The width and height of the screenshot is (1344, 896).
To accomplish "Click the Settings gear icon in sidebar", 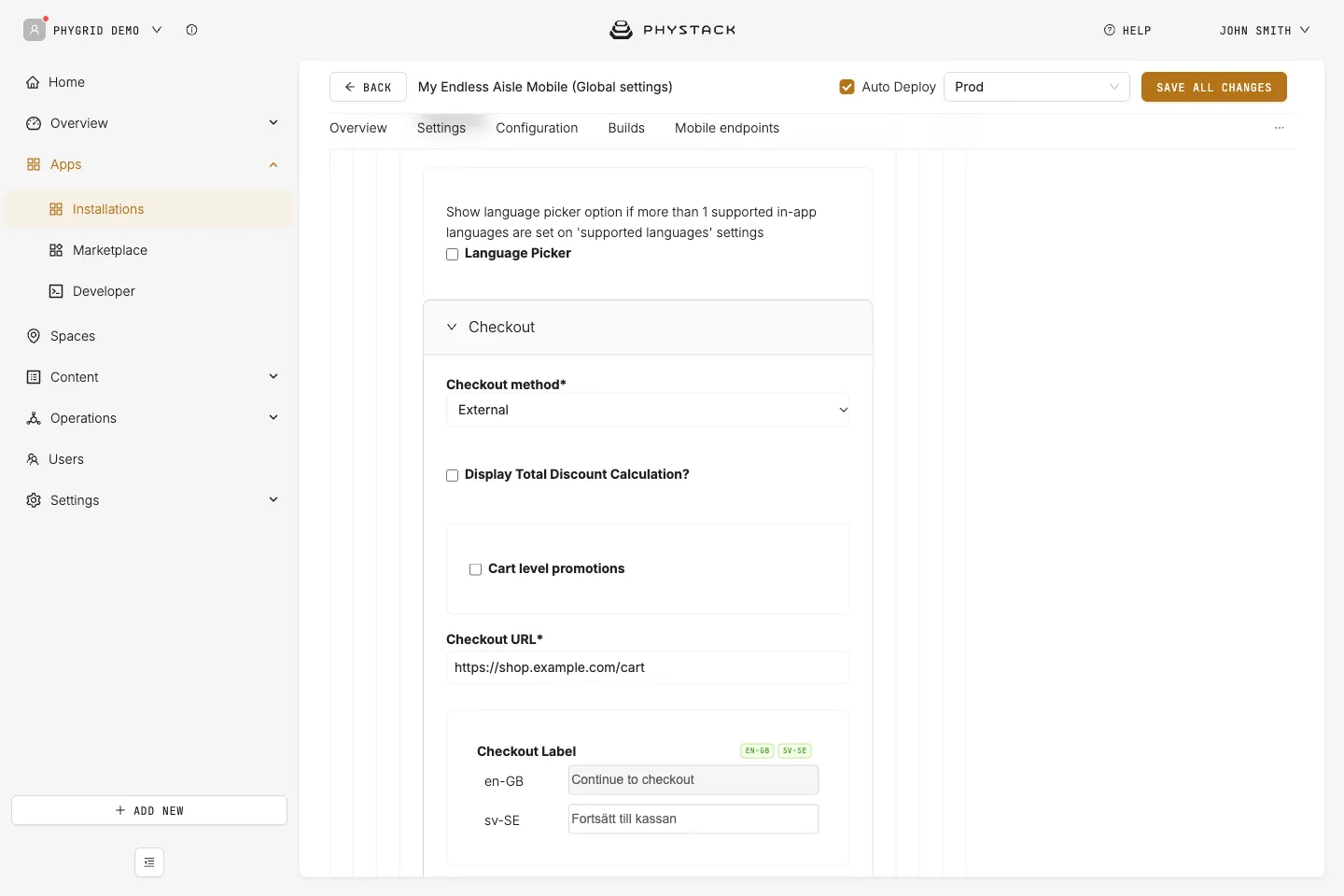I will [34, 500].
